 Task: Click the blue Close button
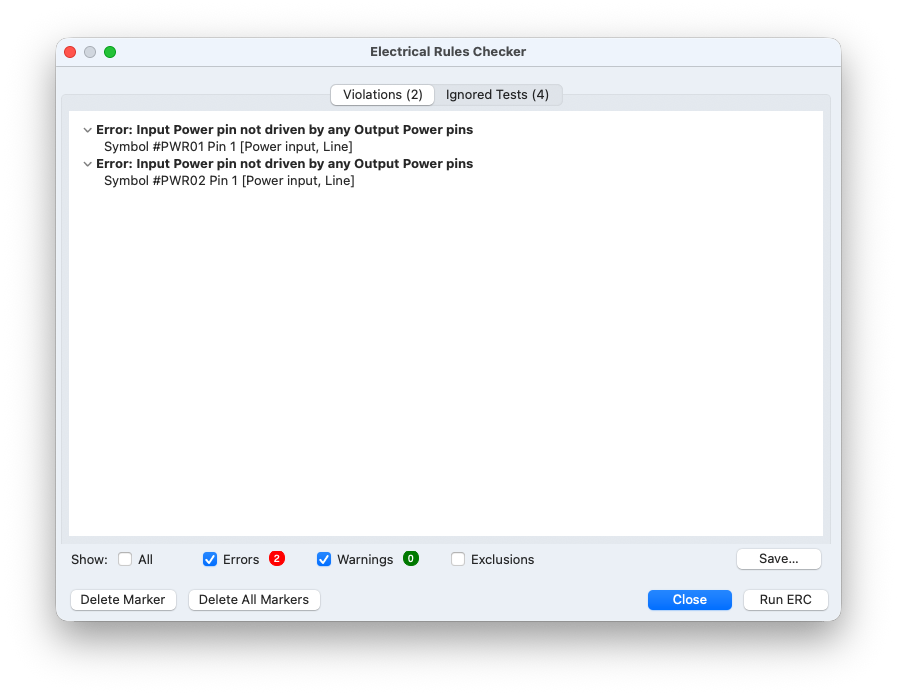[689, 600]
